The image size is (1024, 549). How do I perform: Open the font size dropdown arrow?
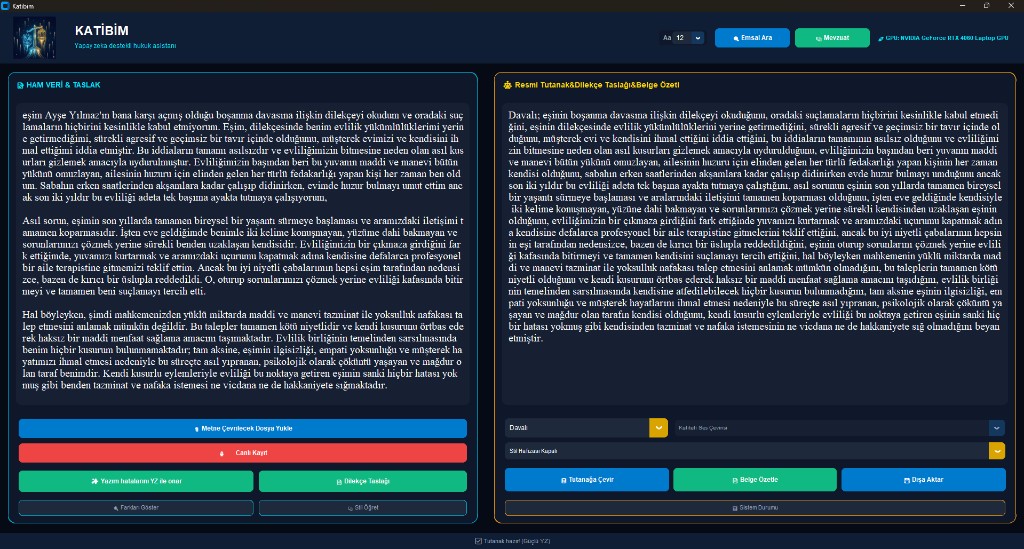pos(697,38)
